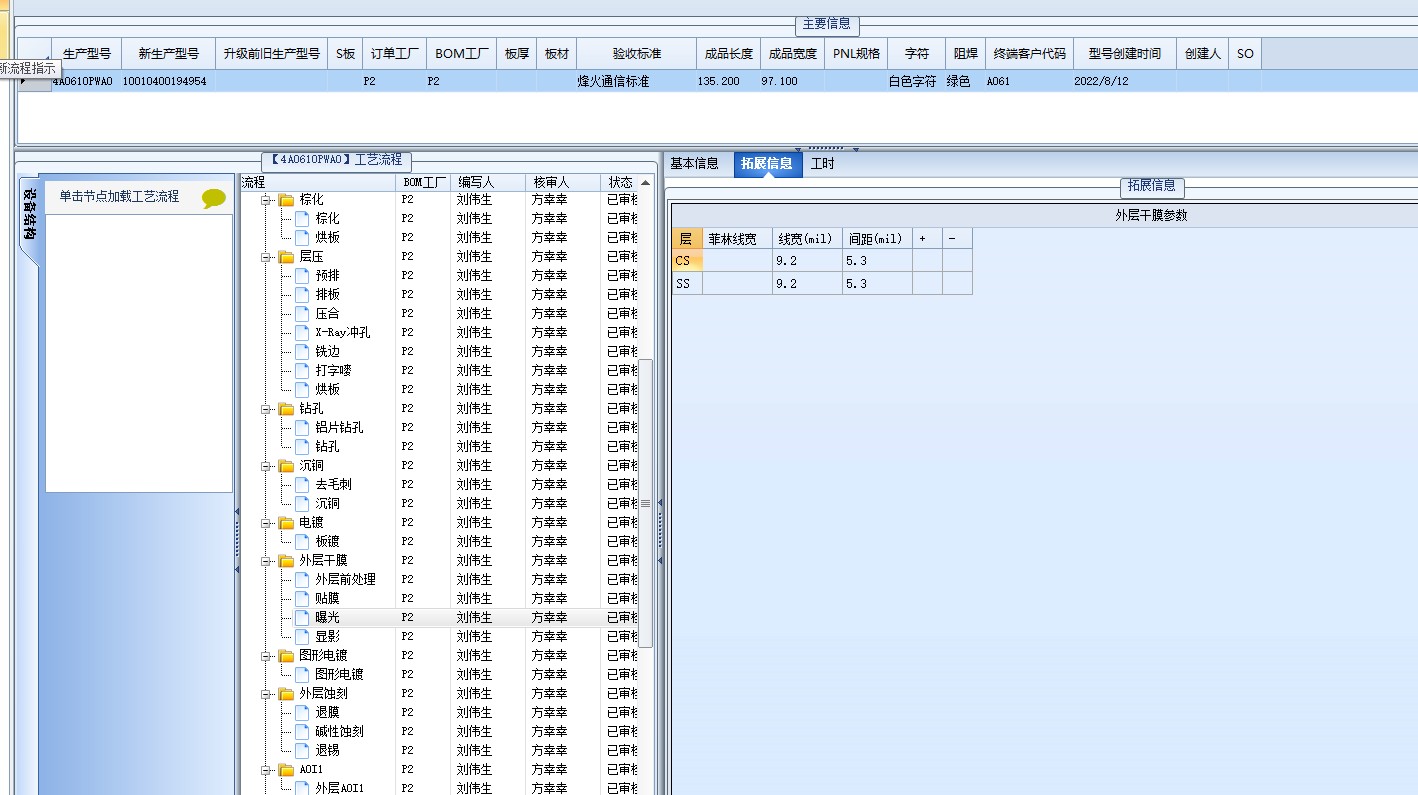Screen dimensions: 1418x795
Task: Click the document icon beside 预排
Action: click(x=302, y=275)
